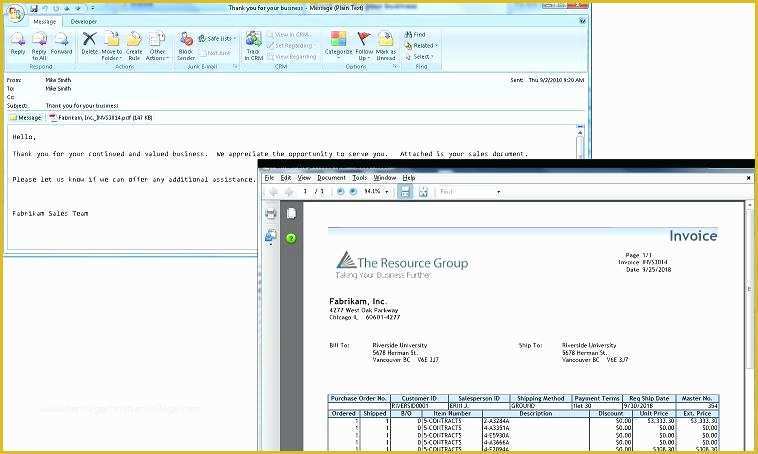Click the Find text field in PDF toolbar

click(x=466, y=192)
